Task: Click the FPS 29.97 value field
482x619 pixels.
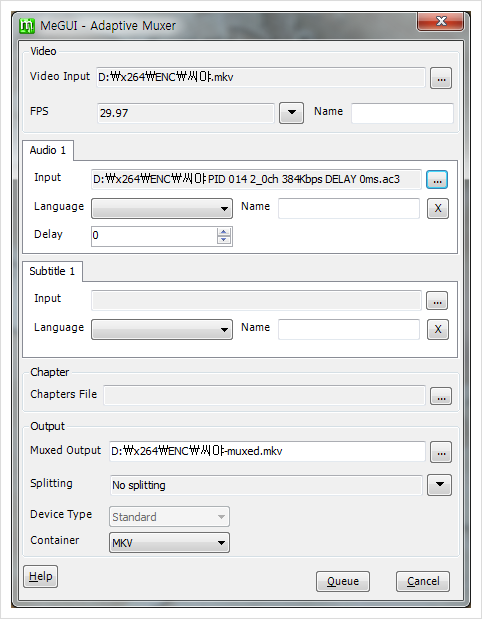Action: pos(186,113)
